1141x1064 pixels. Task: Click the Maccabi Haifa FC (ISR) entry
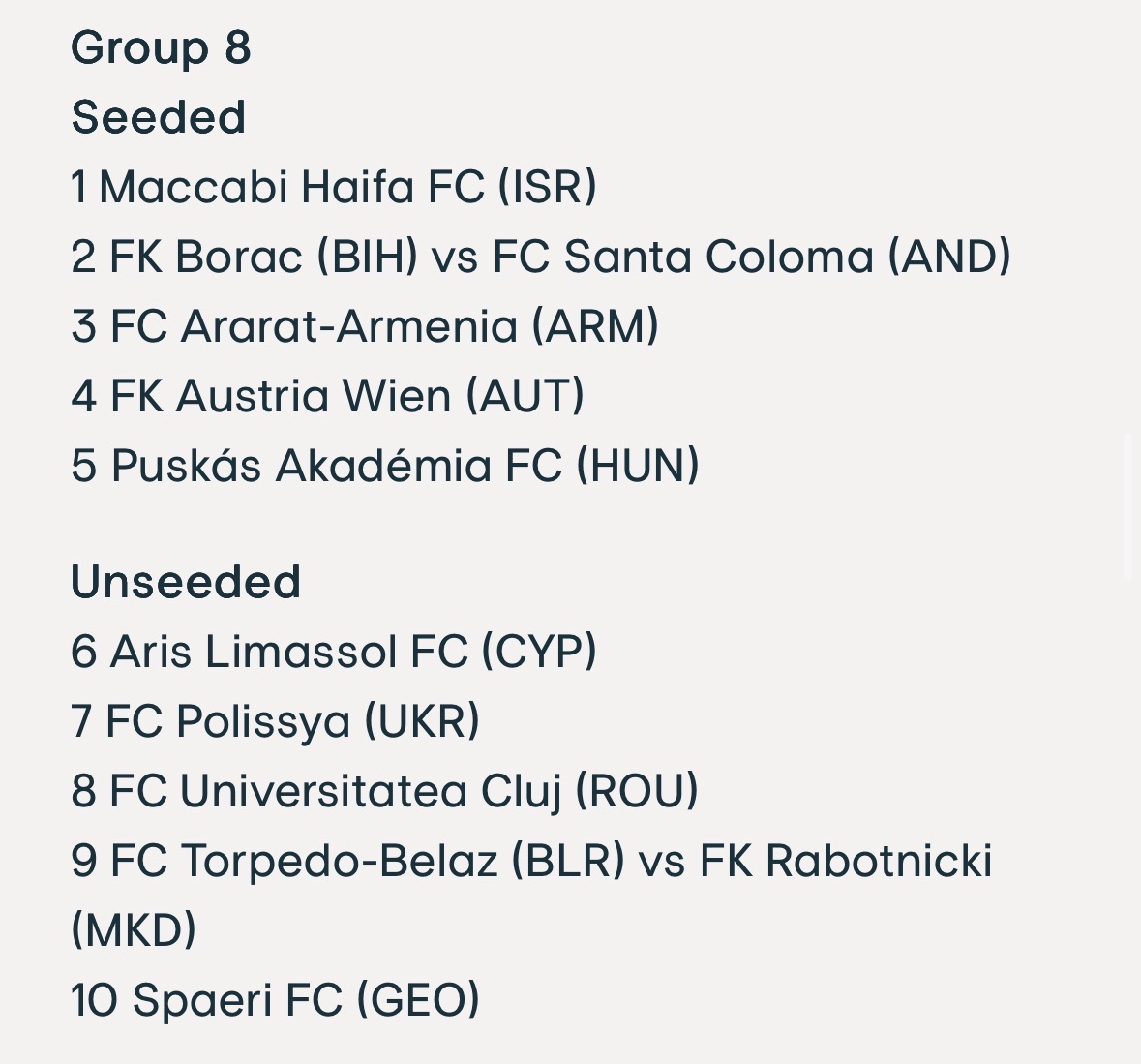click(334, 186)
